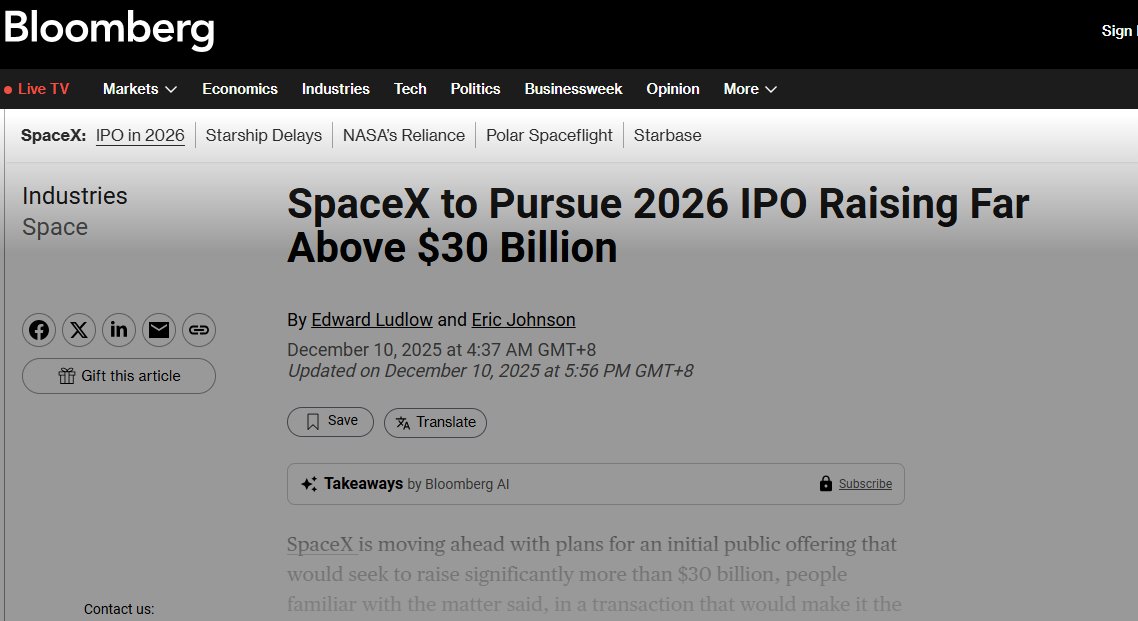Open the More navigation dropdown
The image size is (1138, 621).
point(749,88)
